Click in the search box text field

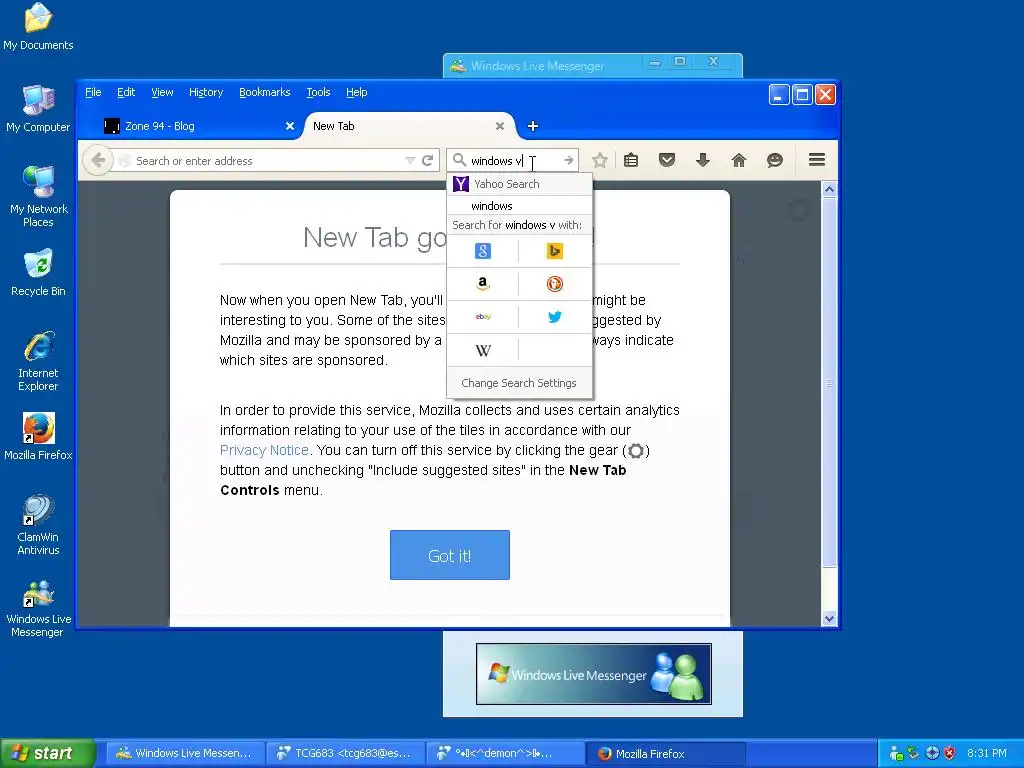coord(514,161)
